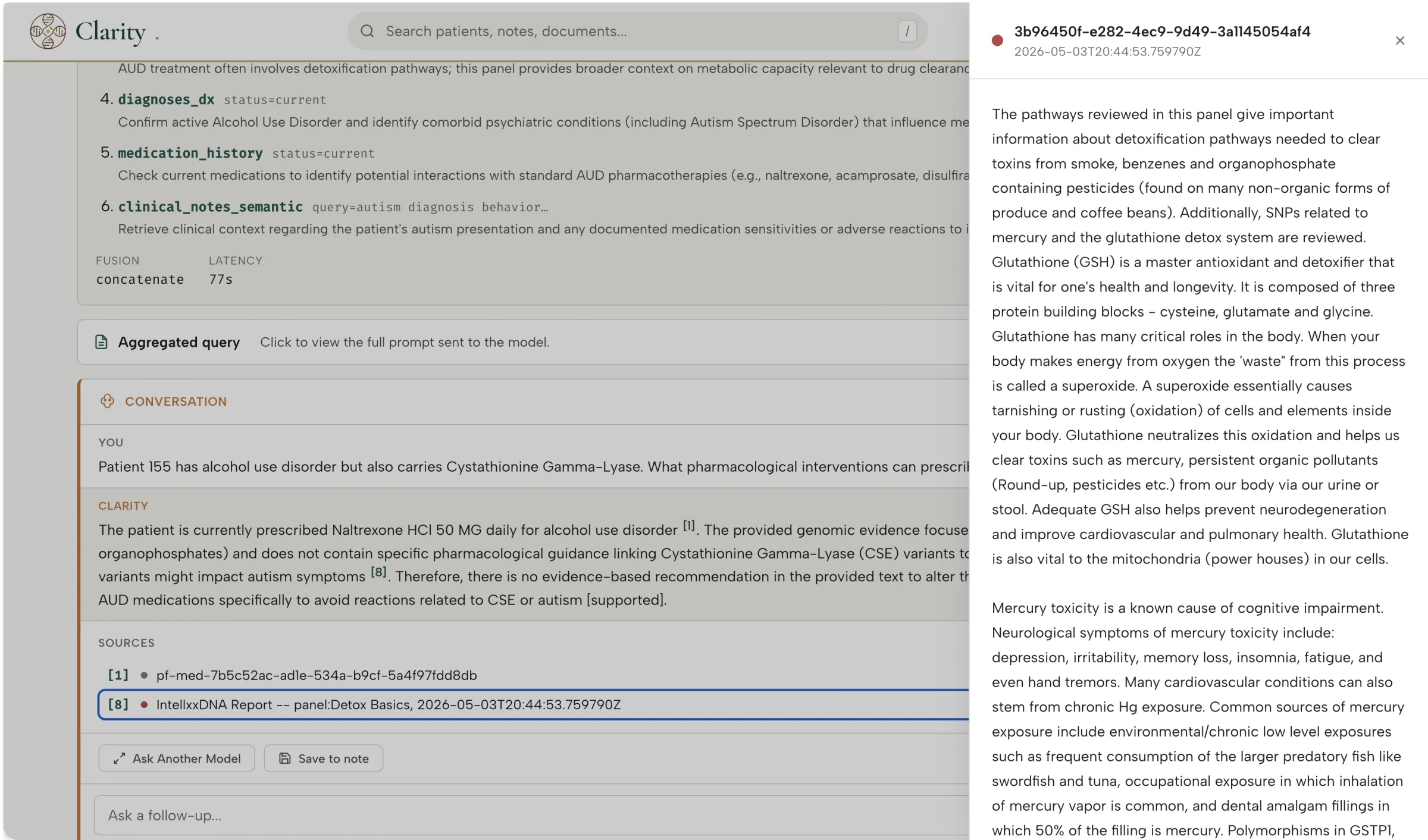Click the 77s latency value
Screen dimensions: 1428x840
(x=221, y=279)
